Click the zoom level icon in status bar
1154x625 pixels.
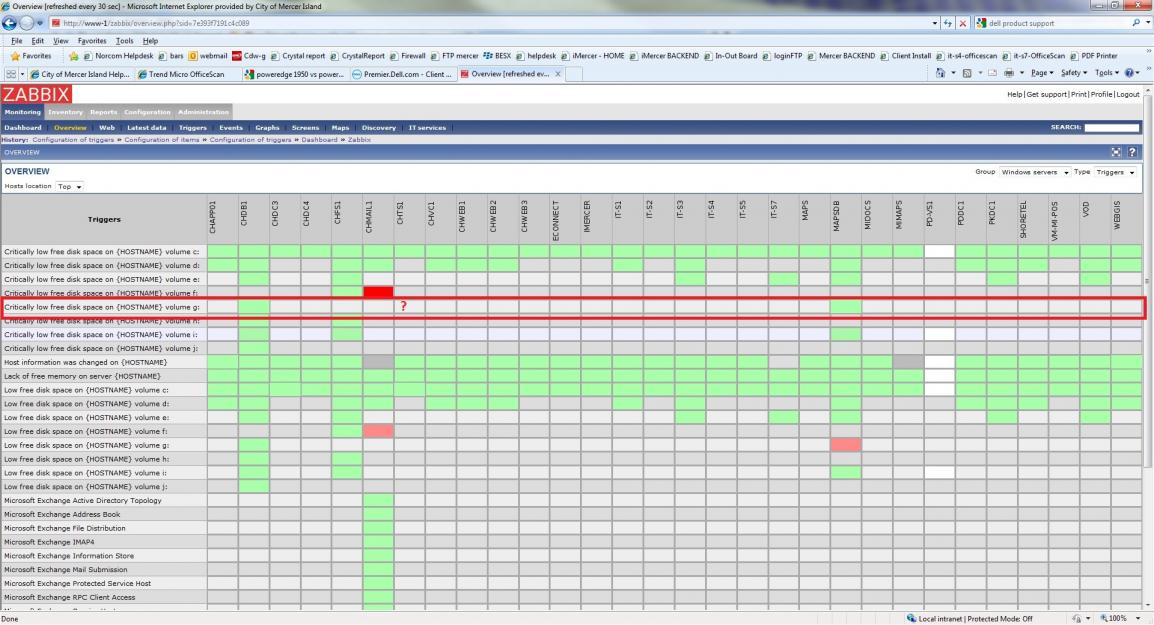coord(1105,618)
